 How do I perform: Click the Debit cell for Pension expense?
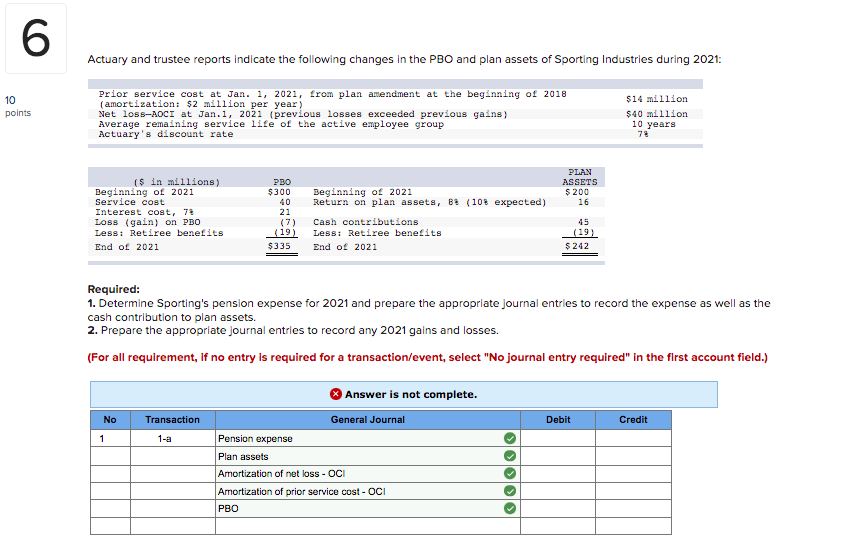(558, 438)
